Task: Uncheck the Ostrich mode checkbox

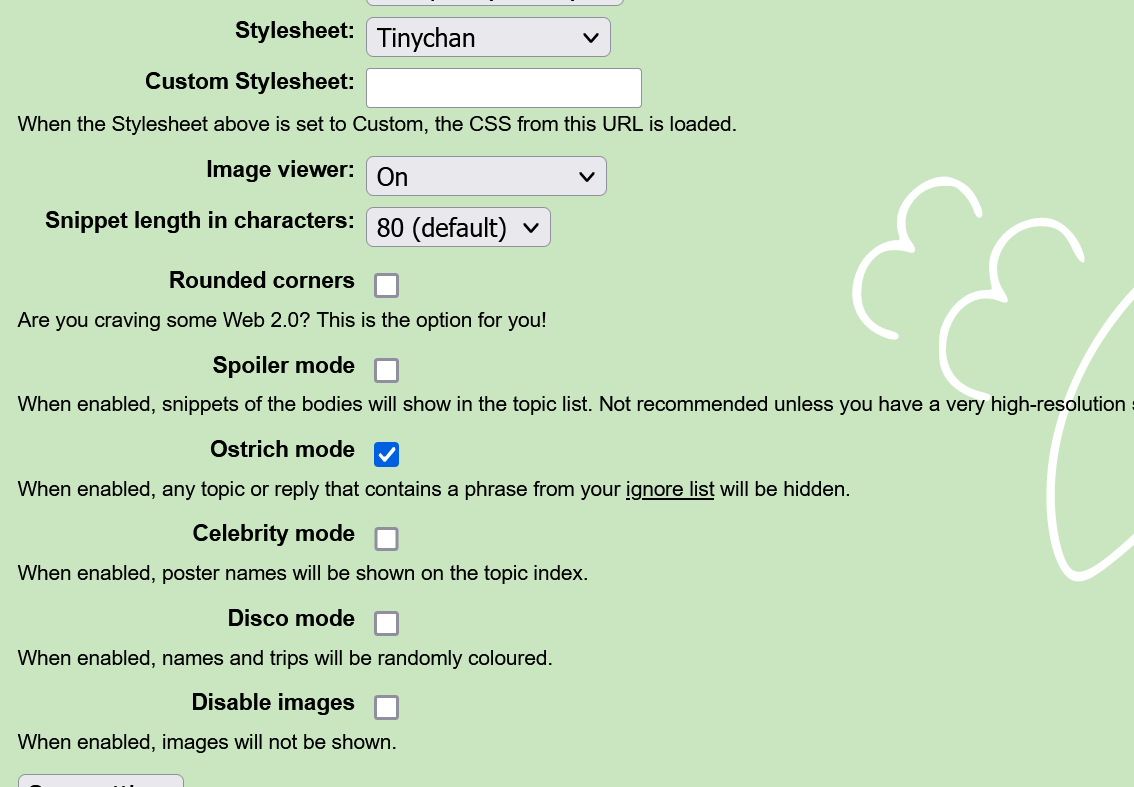Action: (386, 455)
